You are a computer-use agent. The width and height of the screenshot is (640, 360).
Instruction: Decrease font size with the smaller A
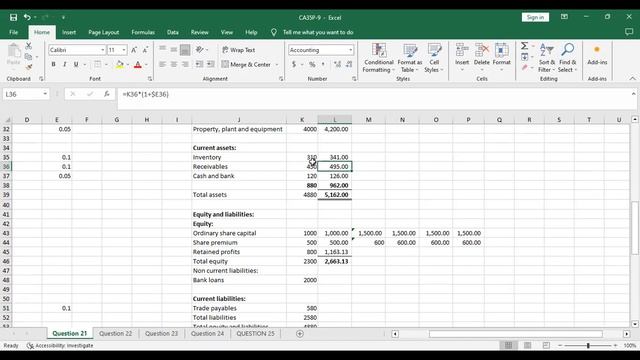(x=145, y=50)
